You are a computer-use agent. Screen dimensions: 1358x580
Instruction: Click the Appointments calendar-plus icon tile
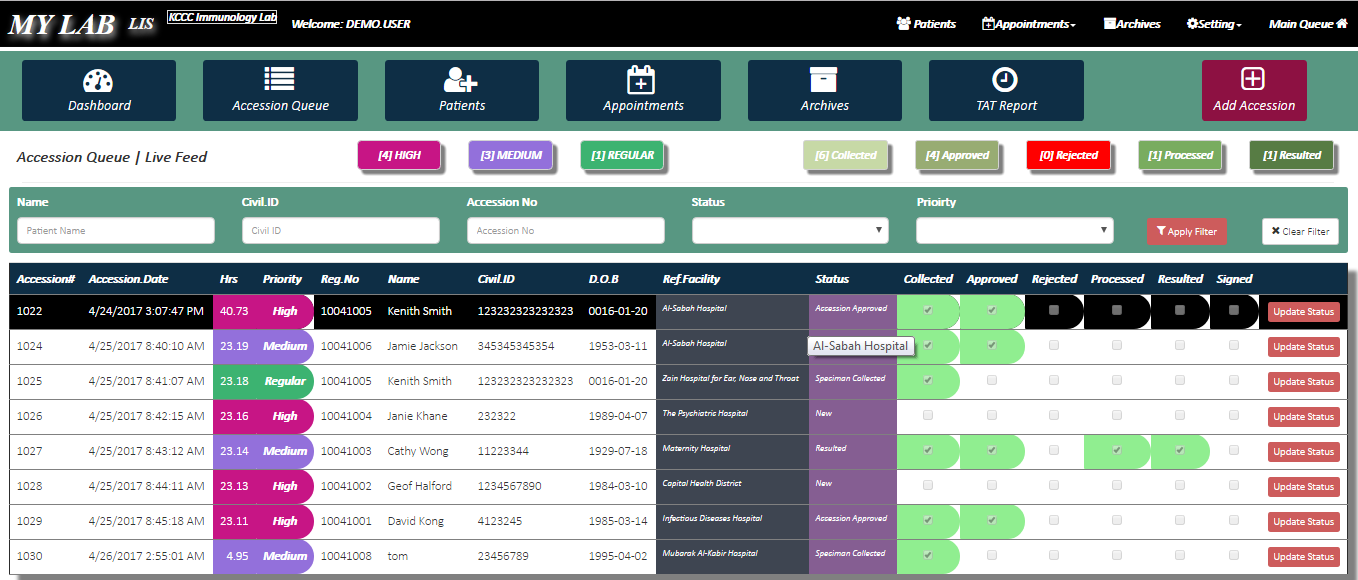(x=642, y=80)
